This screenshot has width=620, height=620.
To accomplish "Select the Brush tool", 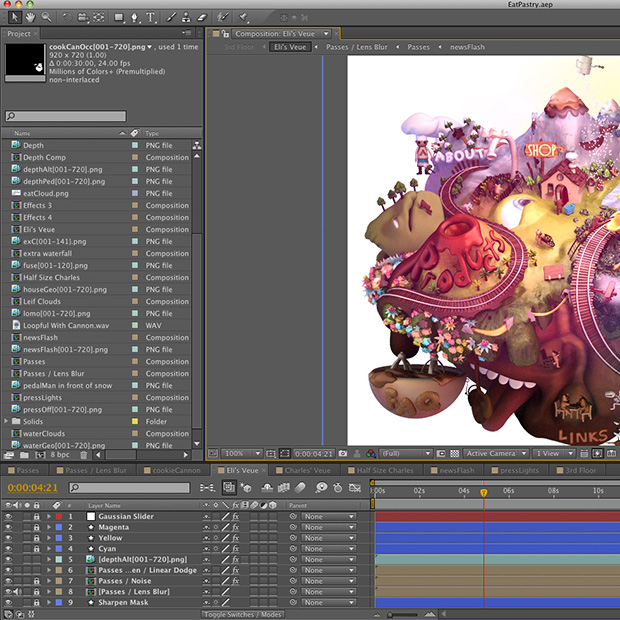I will (171, 17).
